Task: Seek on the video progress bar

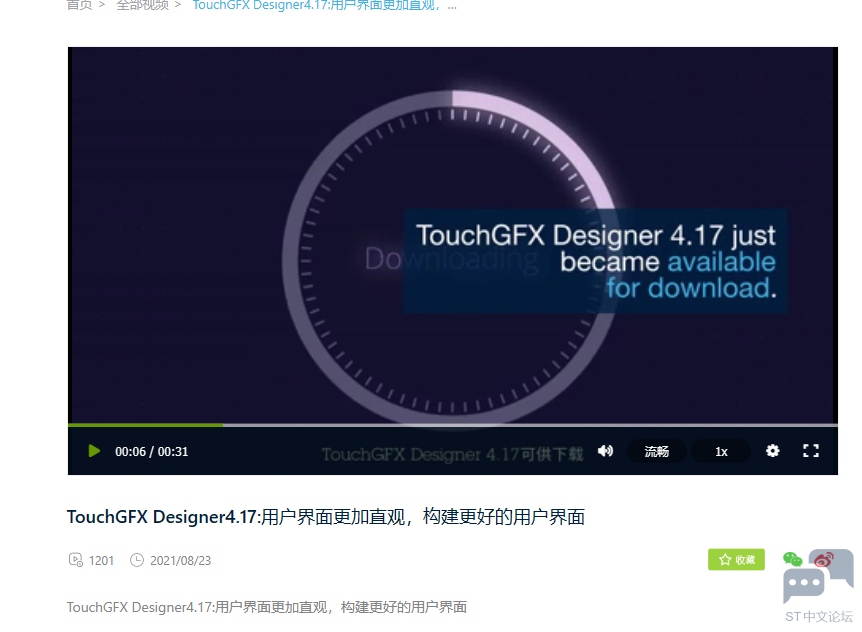Action: (x=452, y=425)
